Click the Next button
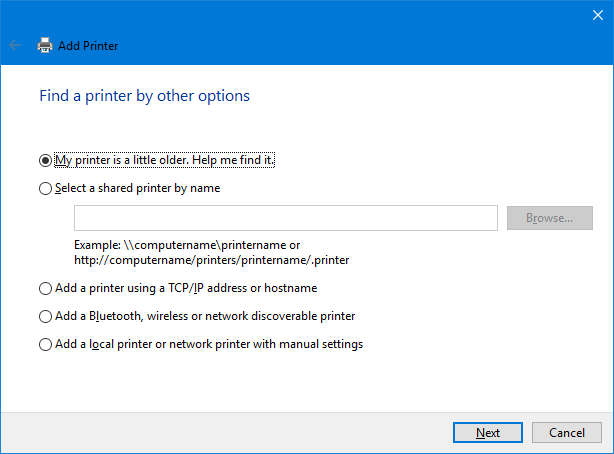The width and height of the screenshot is (614, 454). [x=488, y=432]
